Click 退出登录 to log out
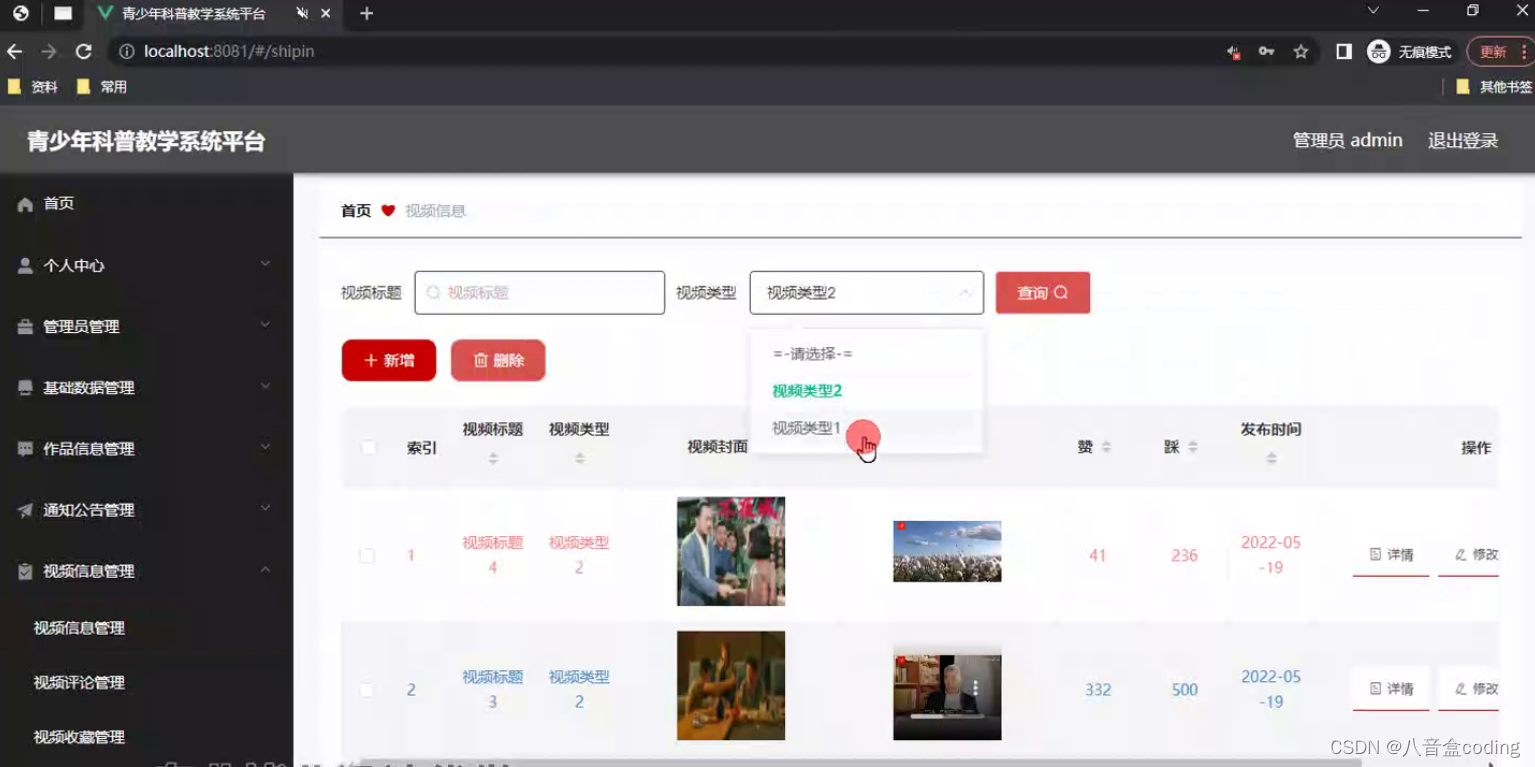Screen dimensions: 1535x767 (x=1462, y=141)
